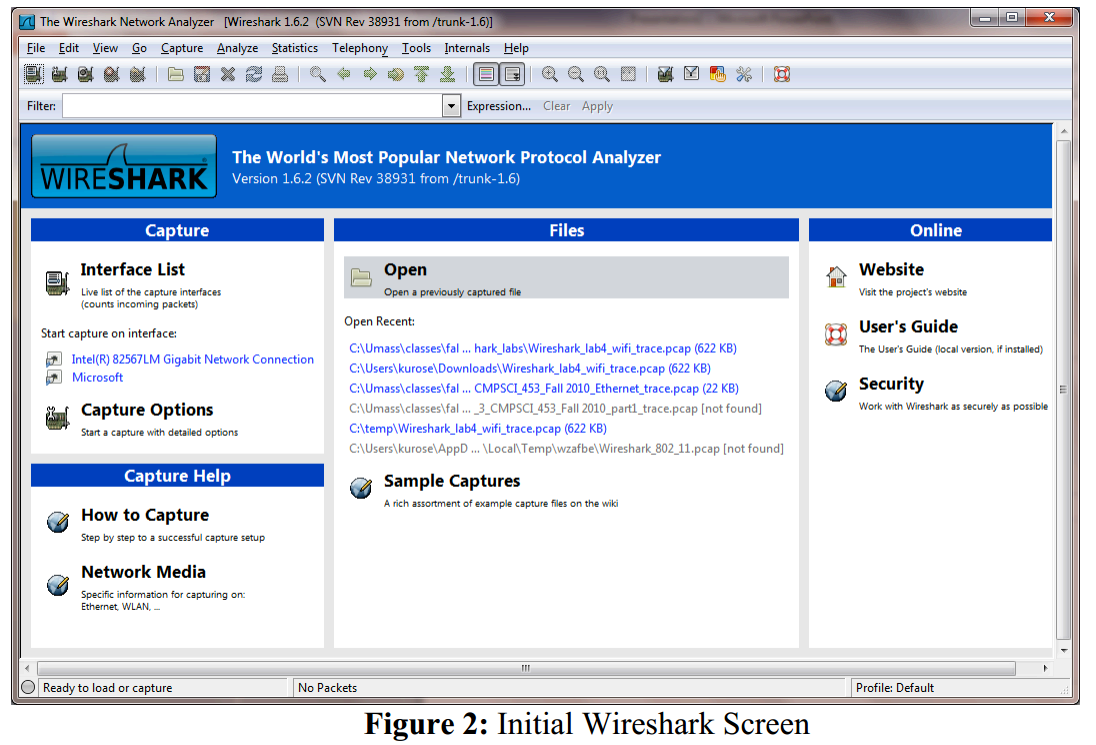Click the open file folder toolbar icon
Viewport: 1096px width, 745px height.
pyautogui.click(x=175, y=74)
